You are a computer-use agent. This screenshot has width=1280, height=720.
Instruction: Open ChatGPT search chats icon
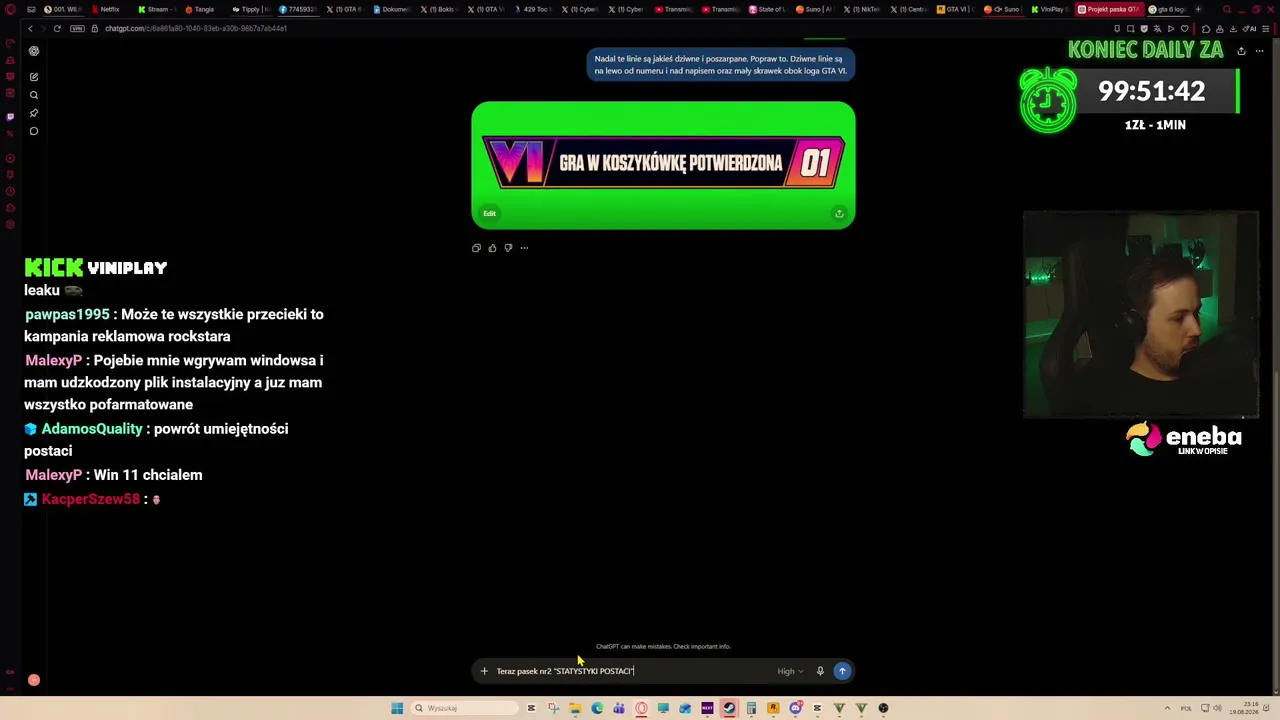coord(33,95)
